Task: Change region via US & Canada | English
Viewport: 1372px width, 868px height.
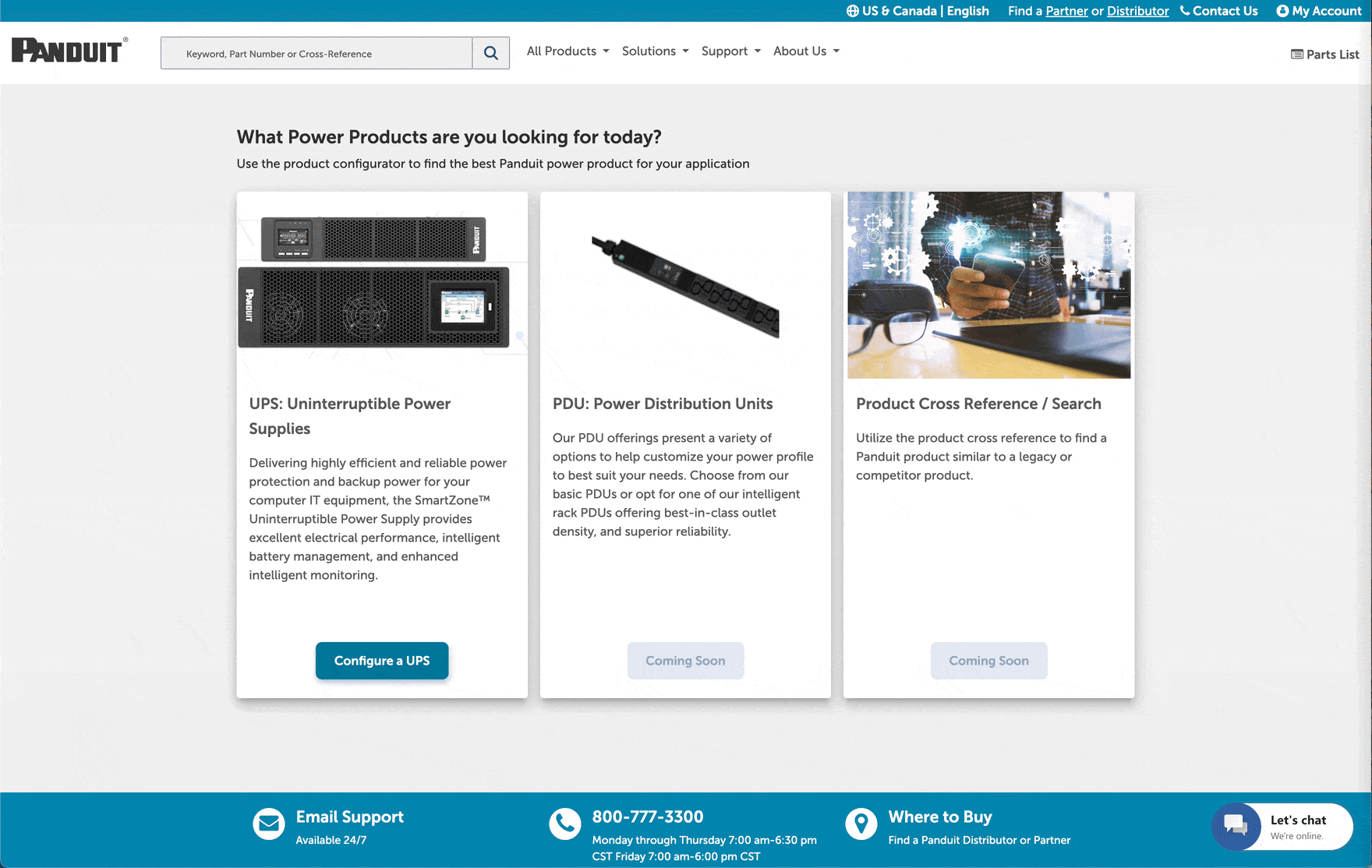Action: [x=918, y=11]
